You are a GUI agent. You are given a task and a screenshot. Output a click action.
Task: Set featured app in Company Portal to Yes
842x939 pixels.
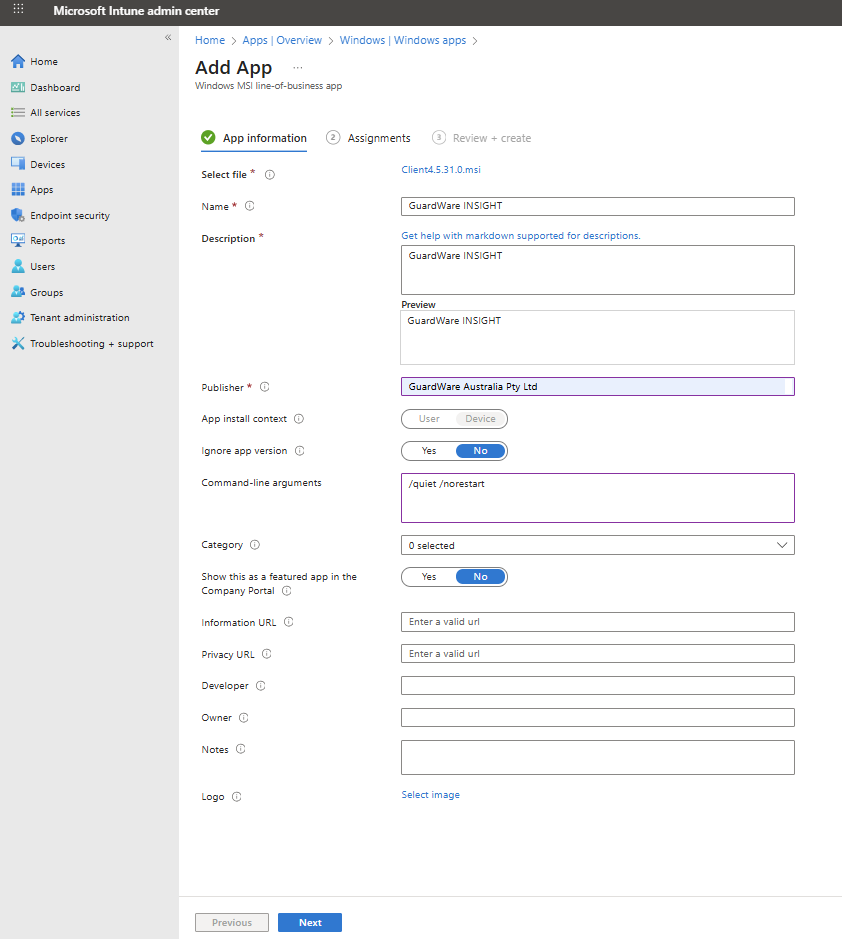[429, 577]
